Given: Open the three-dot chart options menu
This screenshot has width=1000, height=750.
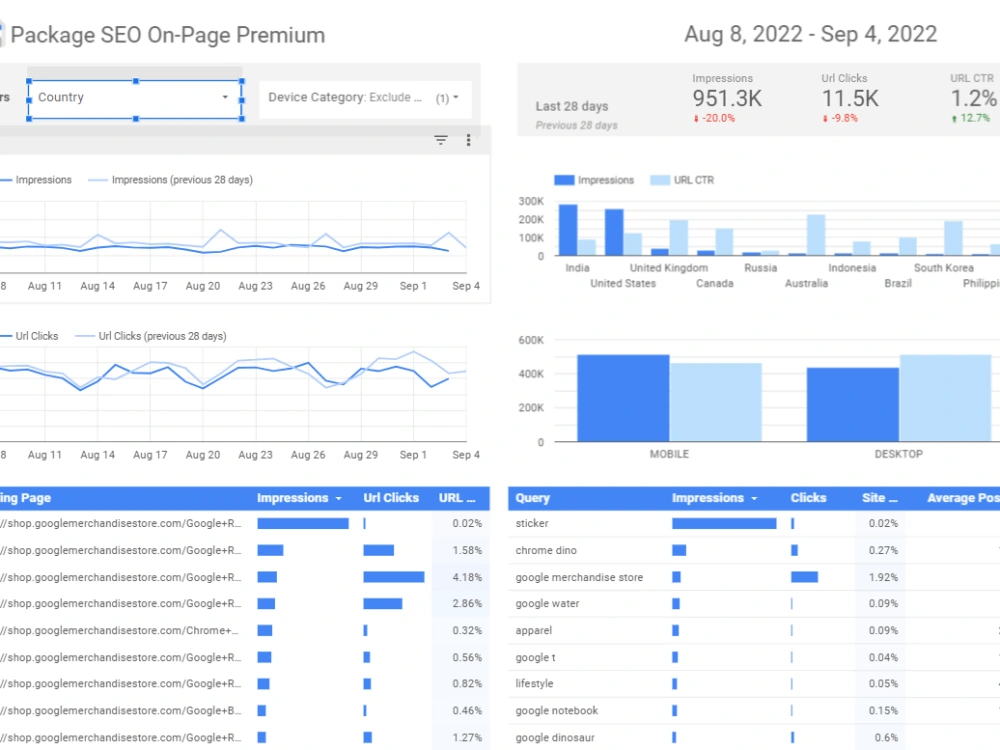Looking at the screenshot, I should (468, 140).
